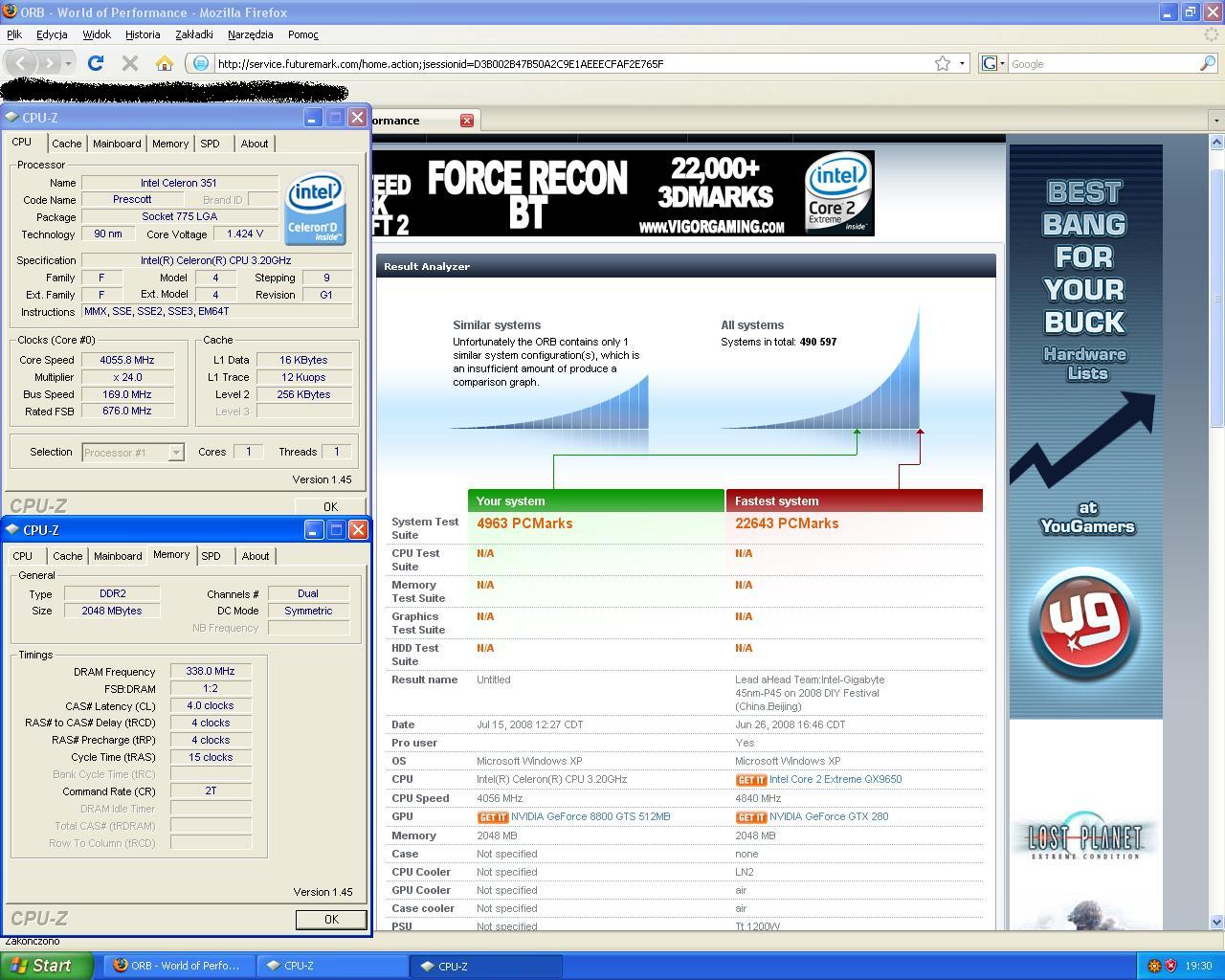Click the Firefox forward arrow
This screenshot has height=980, width=1225.
click(49, 63)
